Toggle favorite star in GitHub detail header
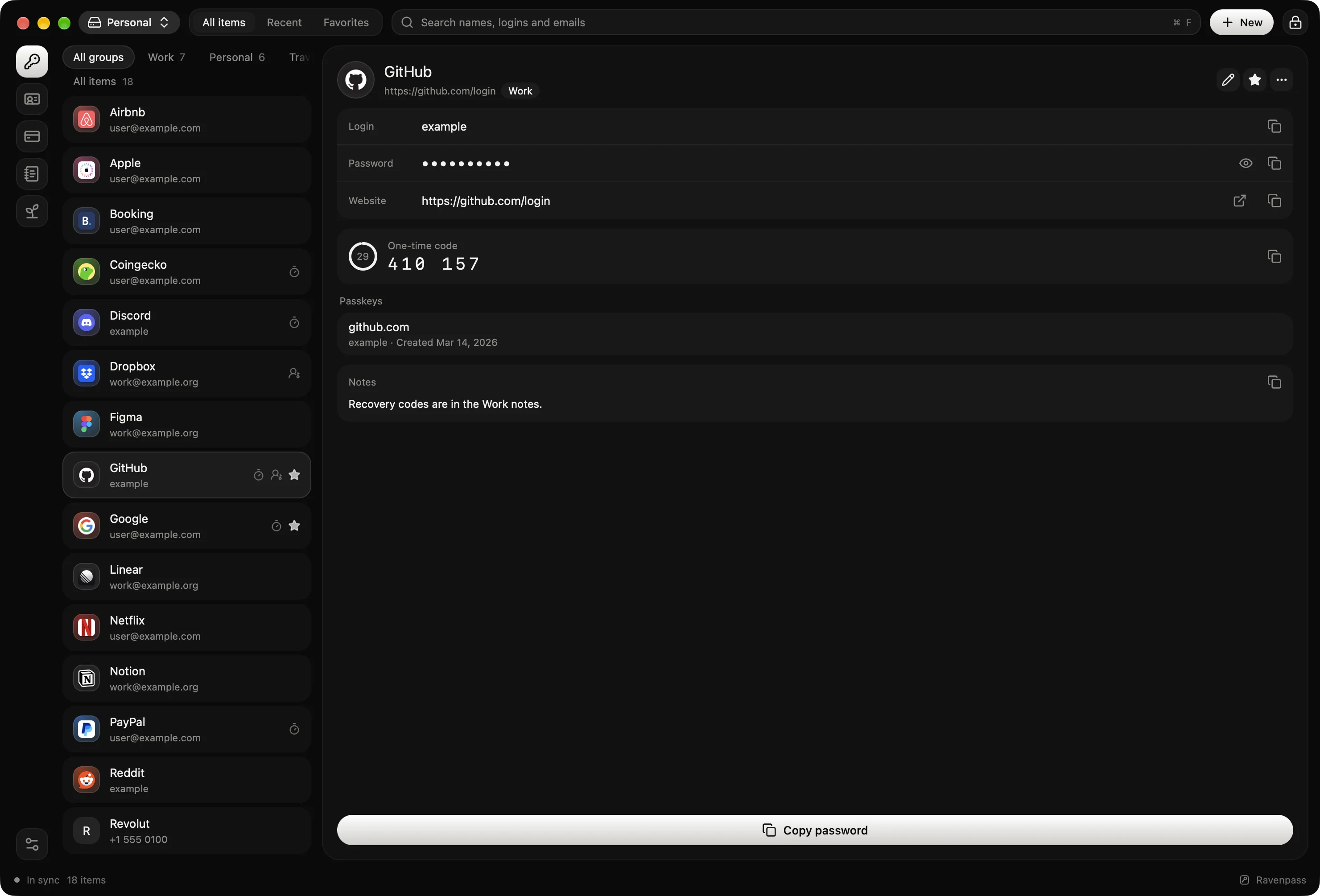1320x896 pixels. [1255, 80]
